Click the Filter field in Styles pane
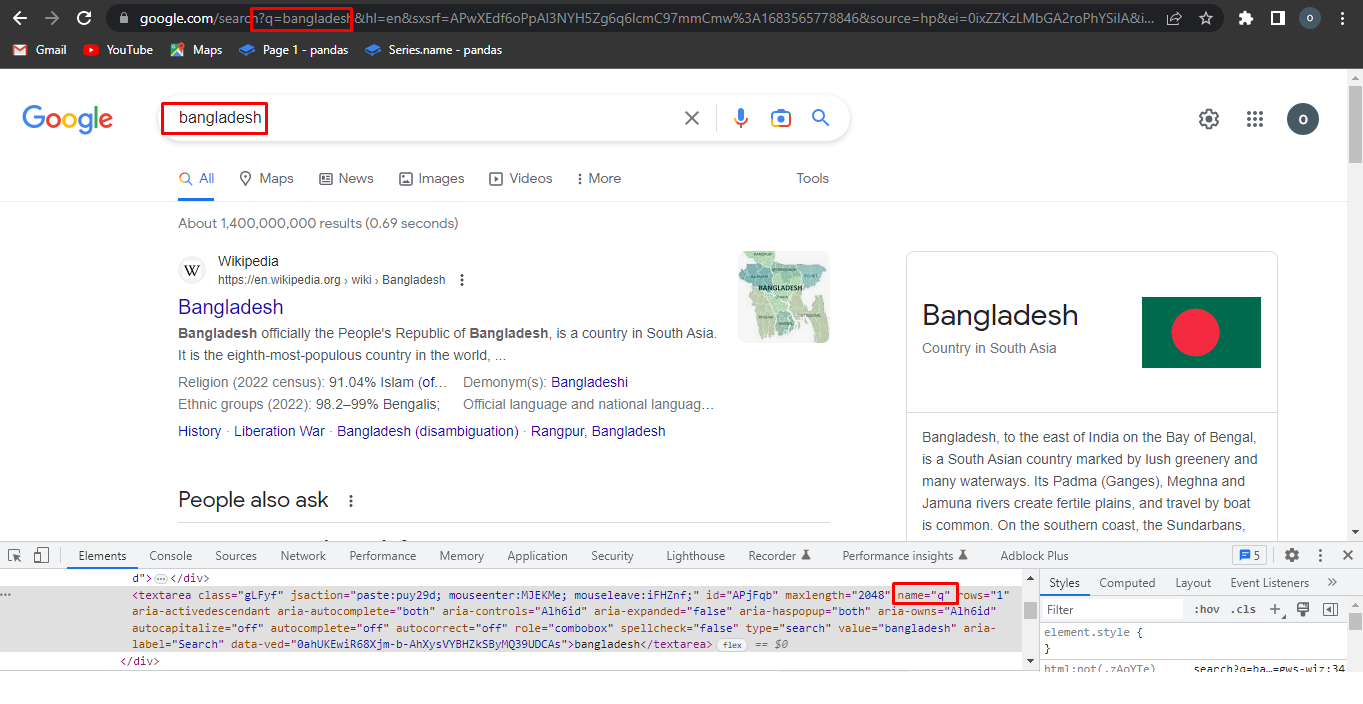The height and width of the screenshot is (704, 1363). pyautogui.click(x=1110, y=609)
